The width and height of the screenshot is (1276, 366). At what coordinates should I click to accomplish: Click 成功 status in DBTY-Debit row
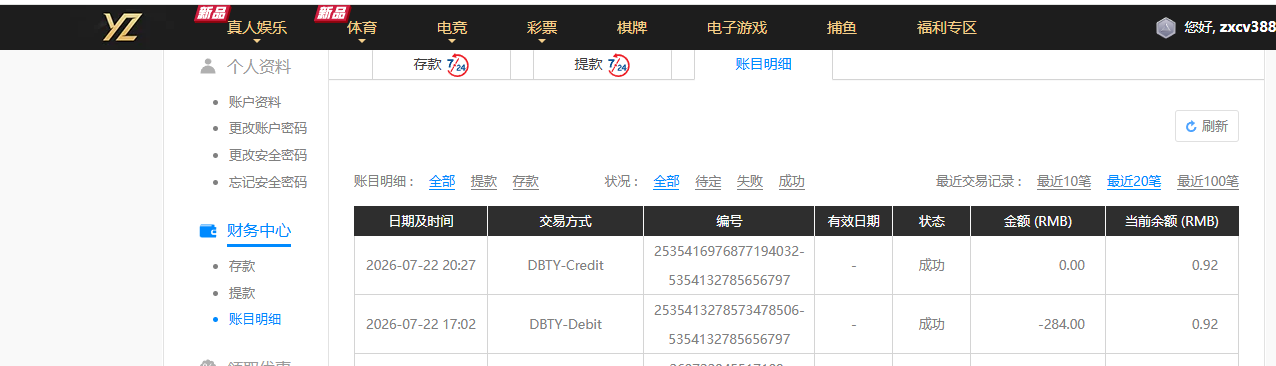pos(931,324)
